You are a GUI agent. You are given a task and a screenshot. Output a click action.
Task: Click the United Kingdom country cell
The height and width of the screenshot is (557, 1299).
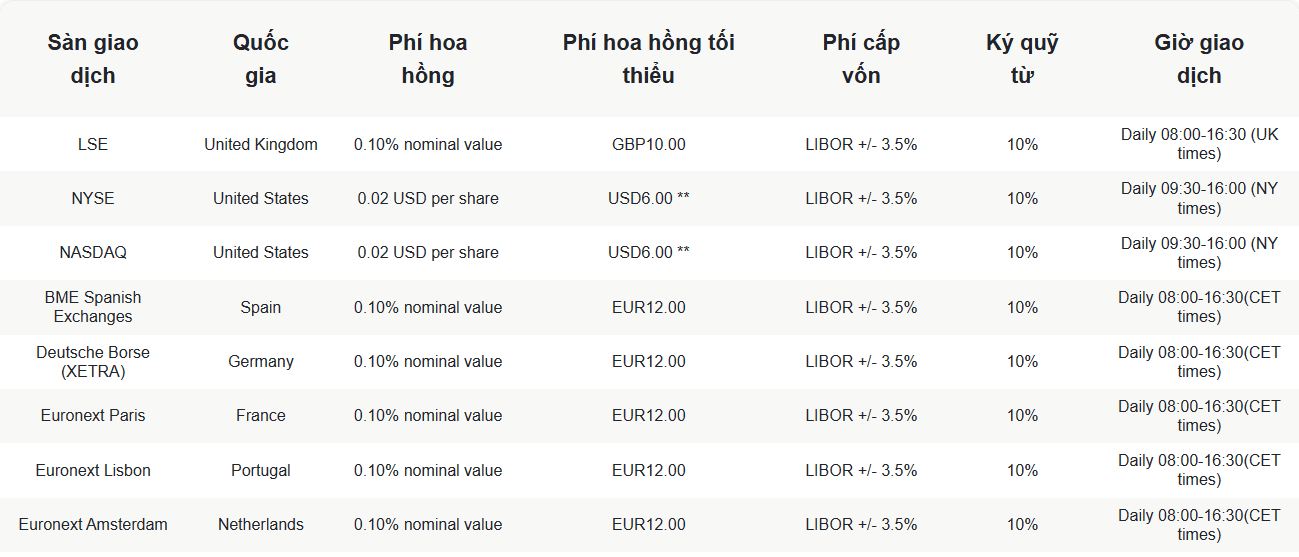(x=261, y=144)
